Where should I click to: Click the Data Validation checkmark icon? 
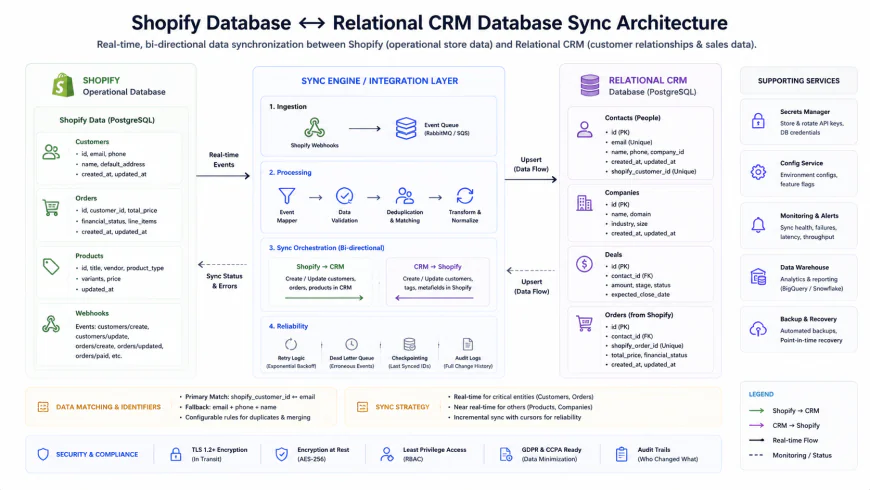click(x=345, y=196)
